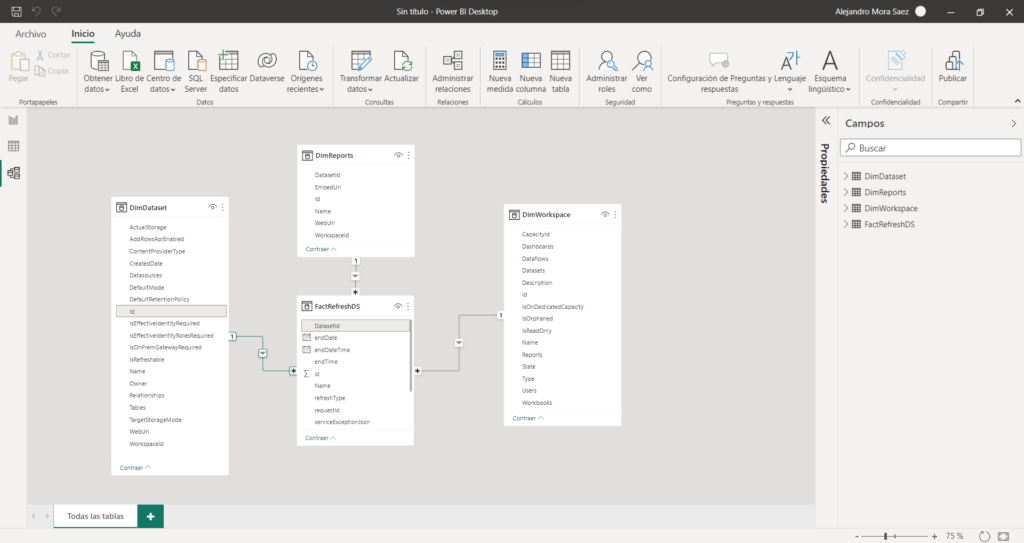Click the Buscar search field
Screen dimensions: 1024x543
point(930,147)
